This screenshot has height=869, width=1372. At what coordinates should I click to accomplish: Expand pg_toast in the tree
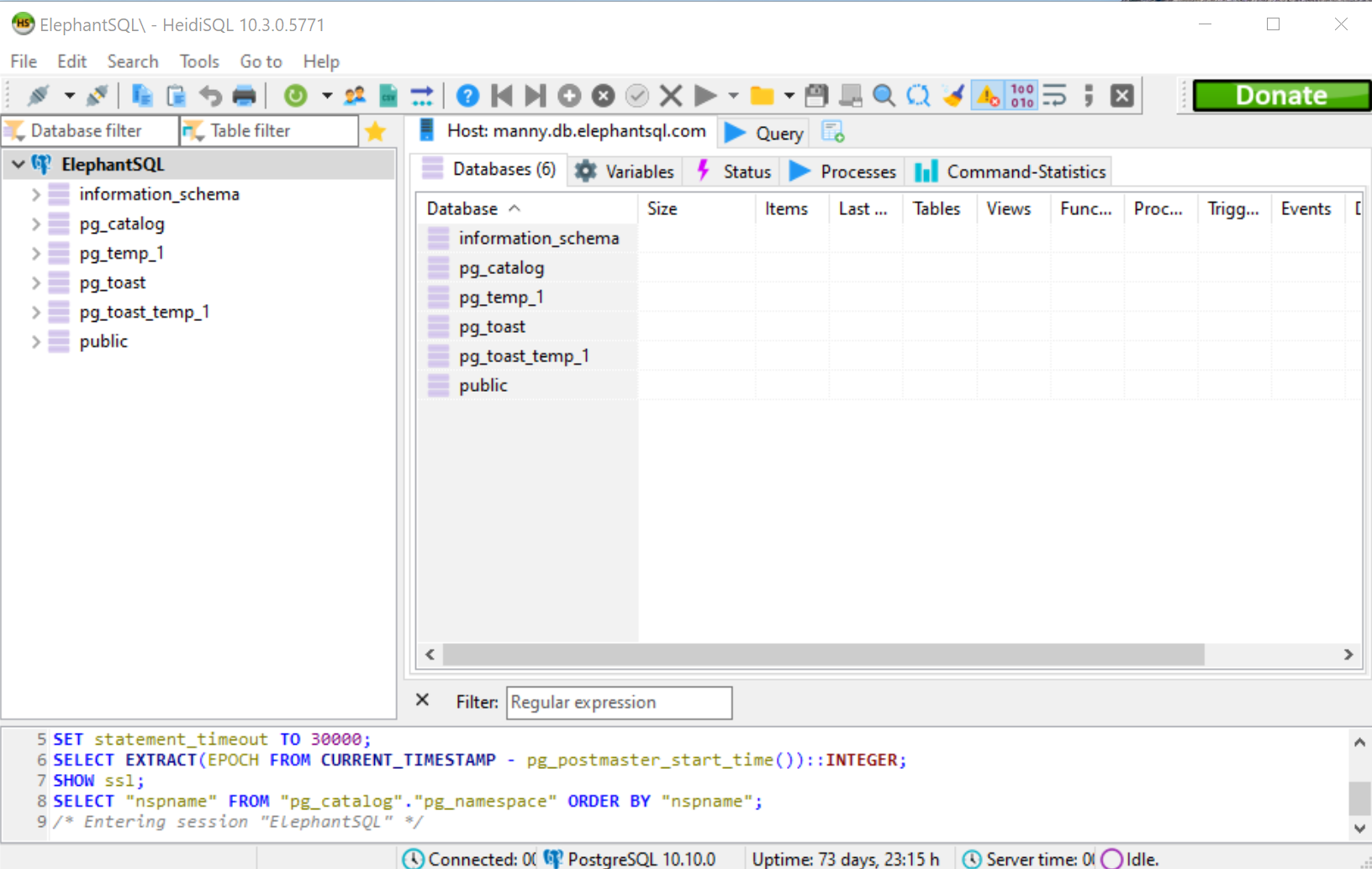click(35, 282)
